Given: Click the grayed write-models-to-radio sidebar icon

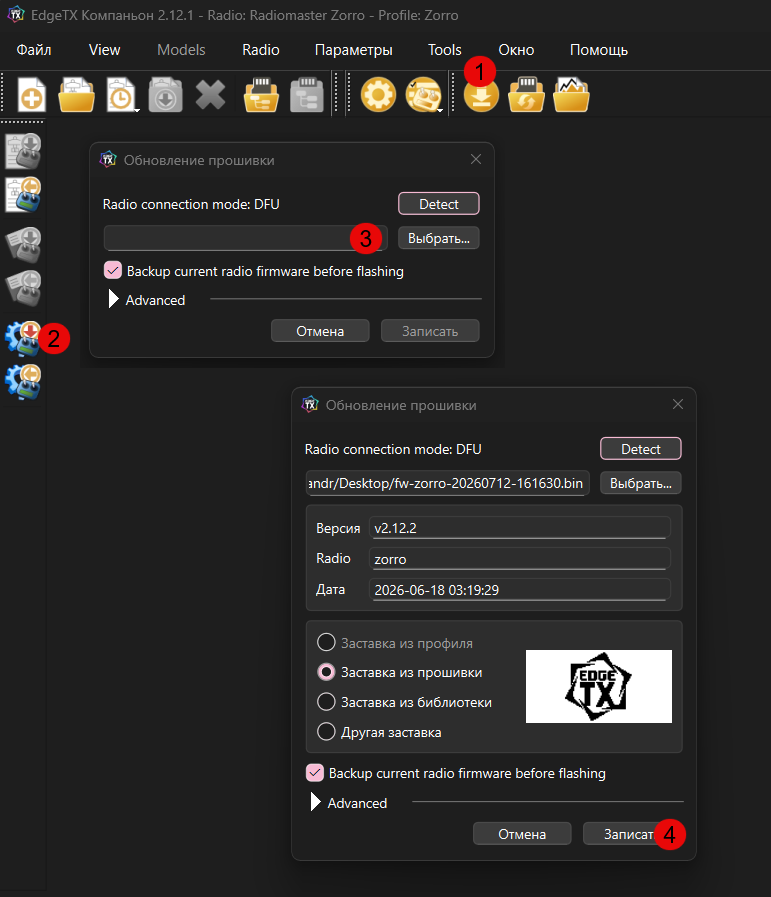Looking at the screenshot, I should [23, 151].
